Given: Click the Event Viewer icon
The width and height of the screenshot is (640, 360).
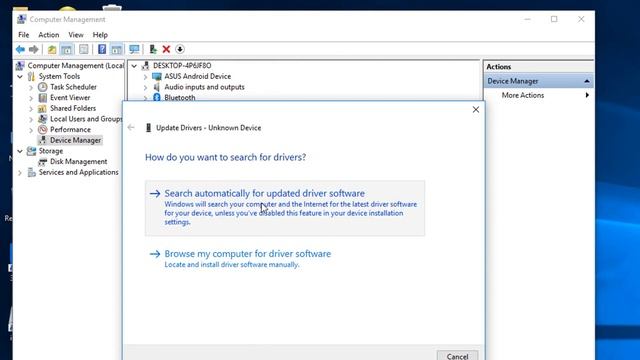Looking at the screenshot, I should click(x=42, y=98).
